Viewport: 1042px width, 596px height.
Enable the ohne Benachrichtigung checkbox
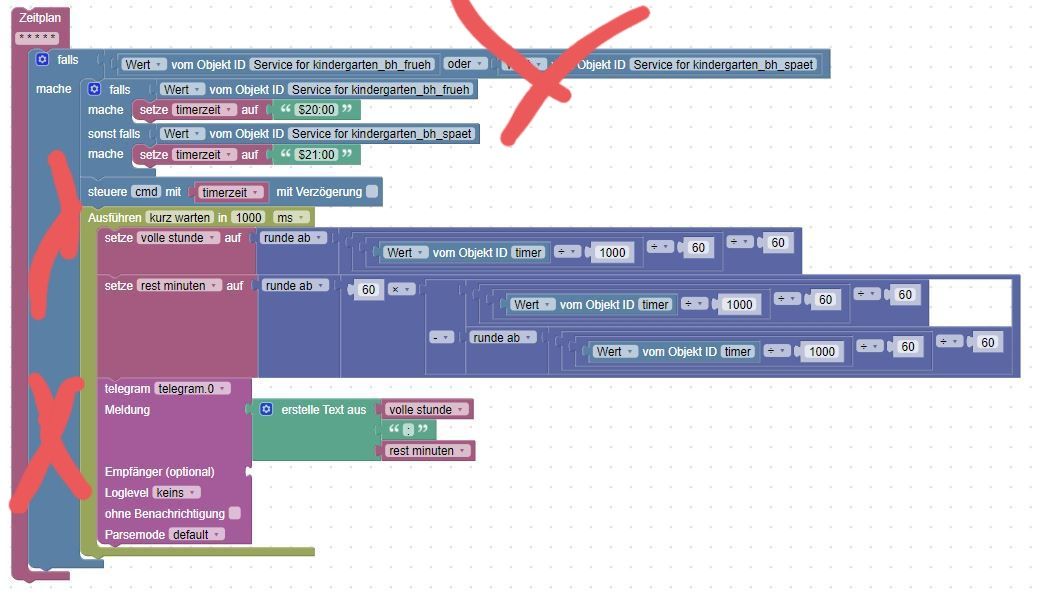(235, 514)
